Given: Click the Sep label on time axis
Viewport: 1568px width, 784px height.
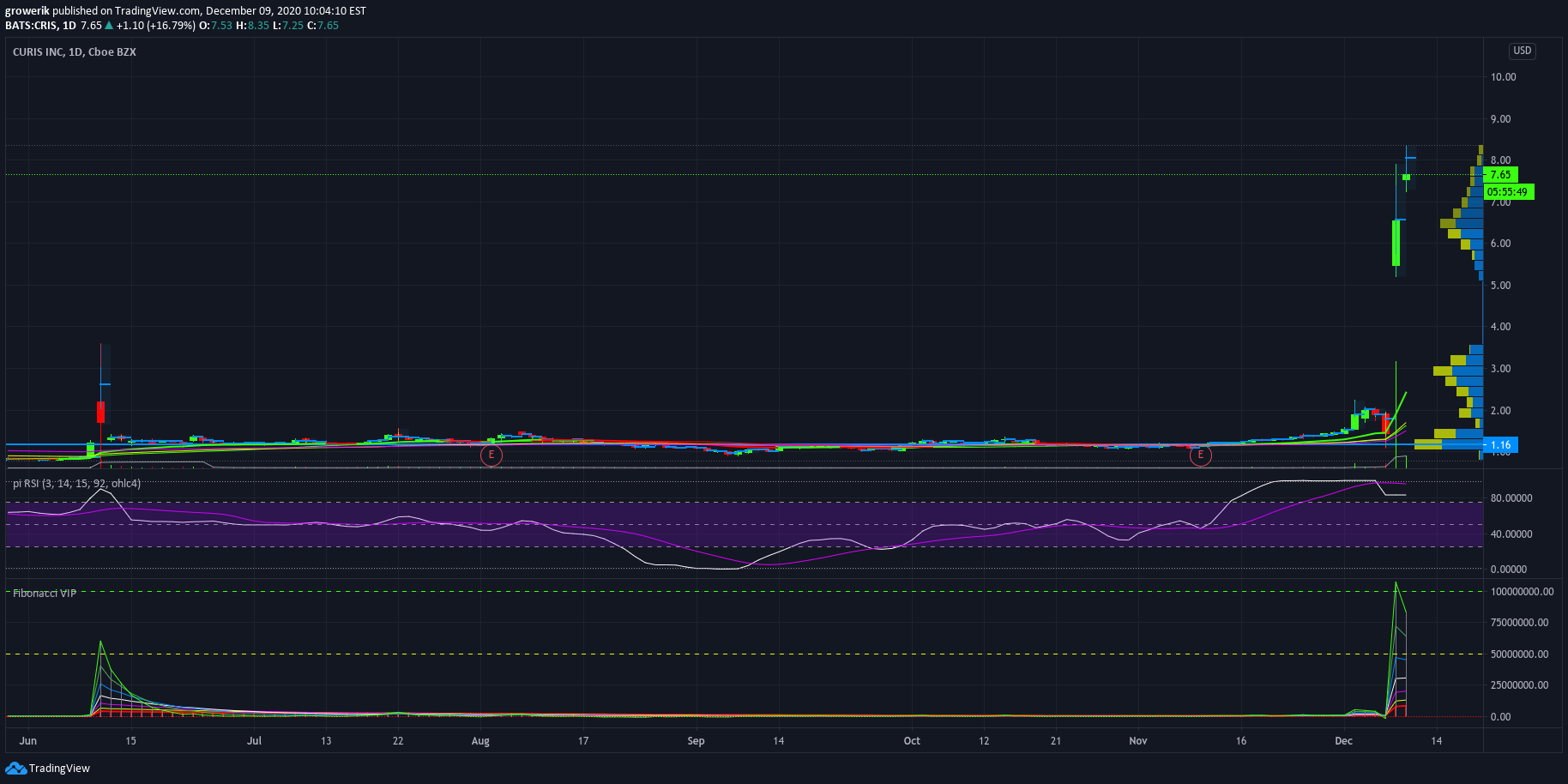Looking at the screenshot, I should point(696,740).
